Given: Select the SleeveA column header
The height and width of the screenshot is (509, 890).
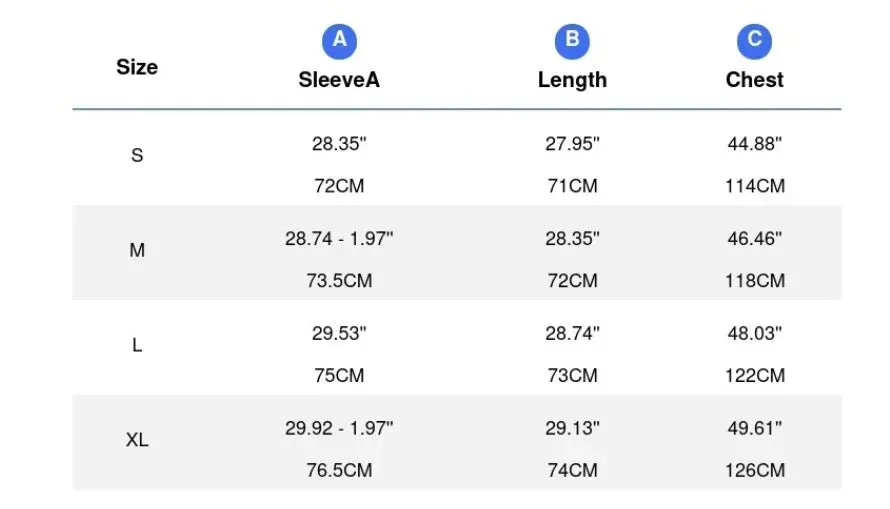Looking at the screenshot, I should pos(339,80).
